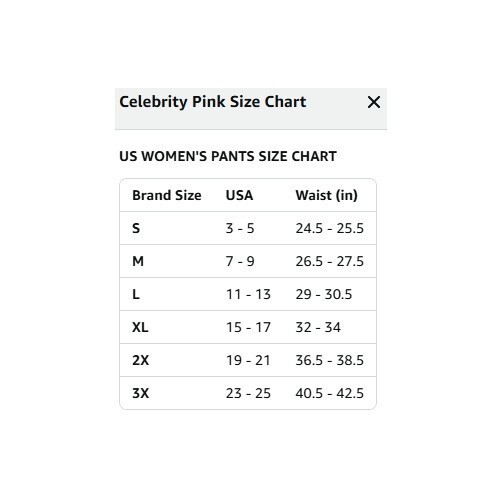Click the 11 - 13 USA size cell
This screenshot has width=500, height=500.
[x=248, y=294]
